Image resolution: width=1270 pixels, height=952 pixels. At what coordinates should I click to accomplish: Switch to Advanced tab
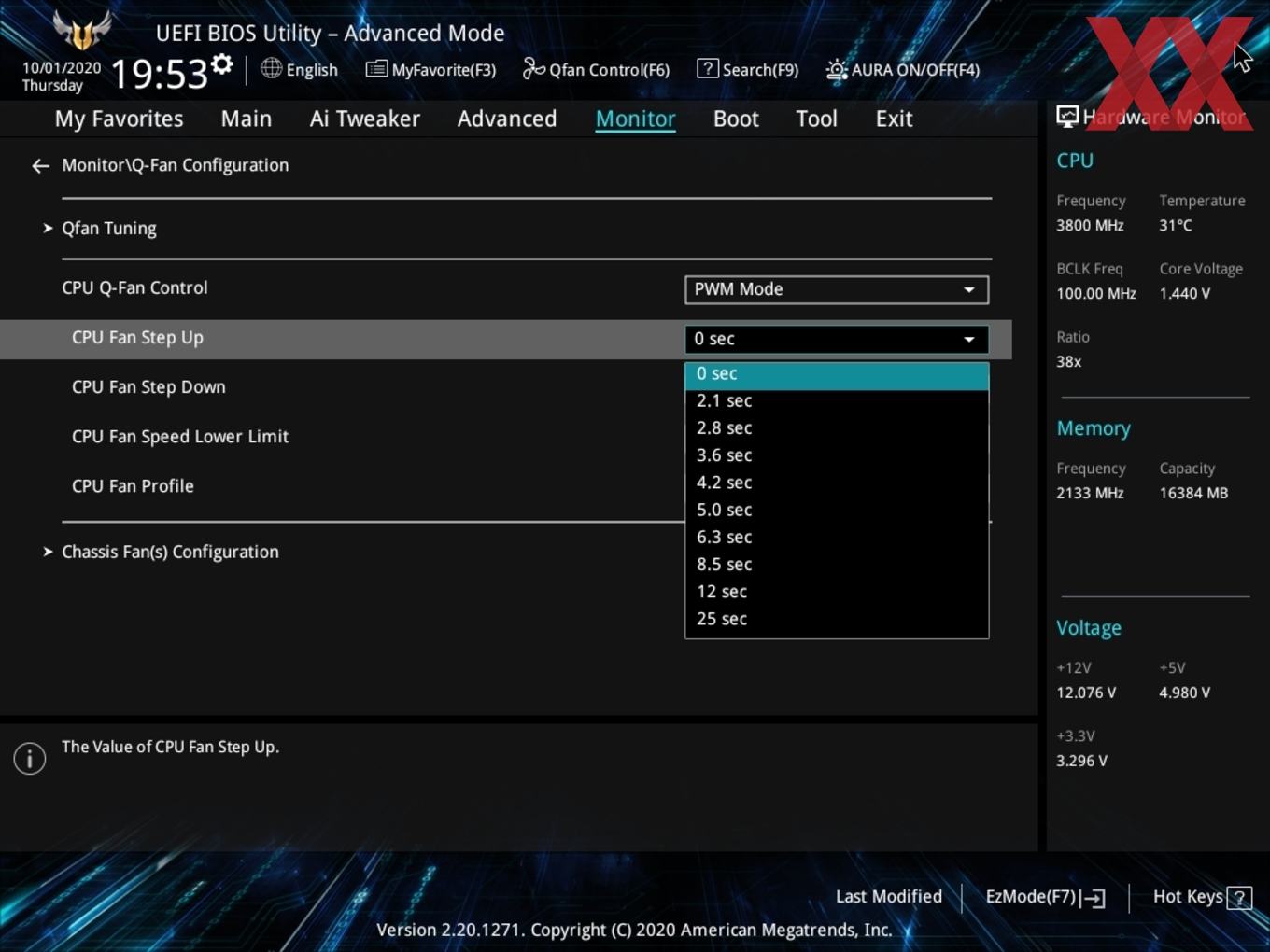507,119
